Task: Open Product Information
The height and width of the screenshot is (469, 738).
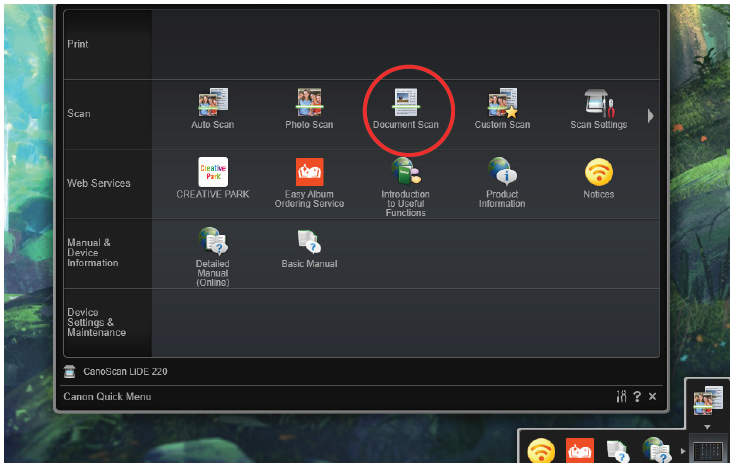Action: pos(504,184)
